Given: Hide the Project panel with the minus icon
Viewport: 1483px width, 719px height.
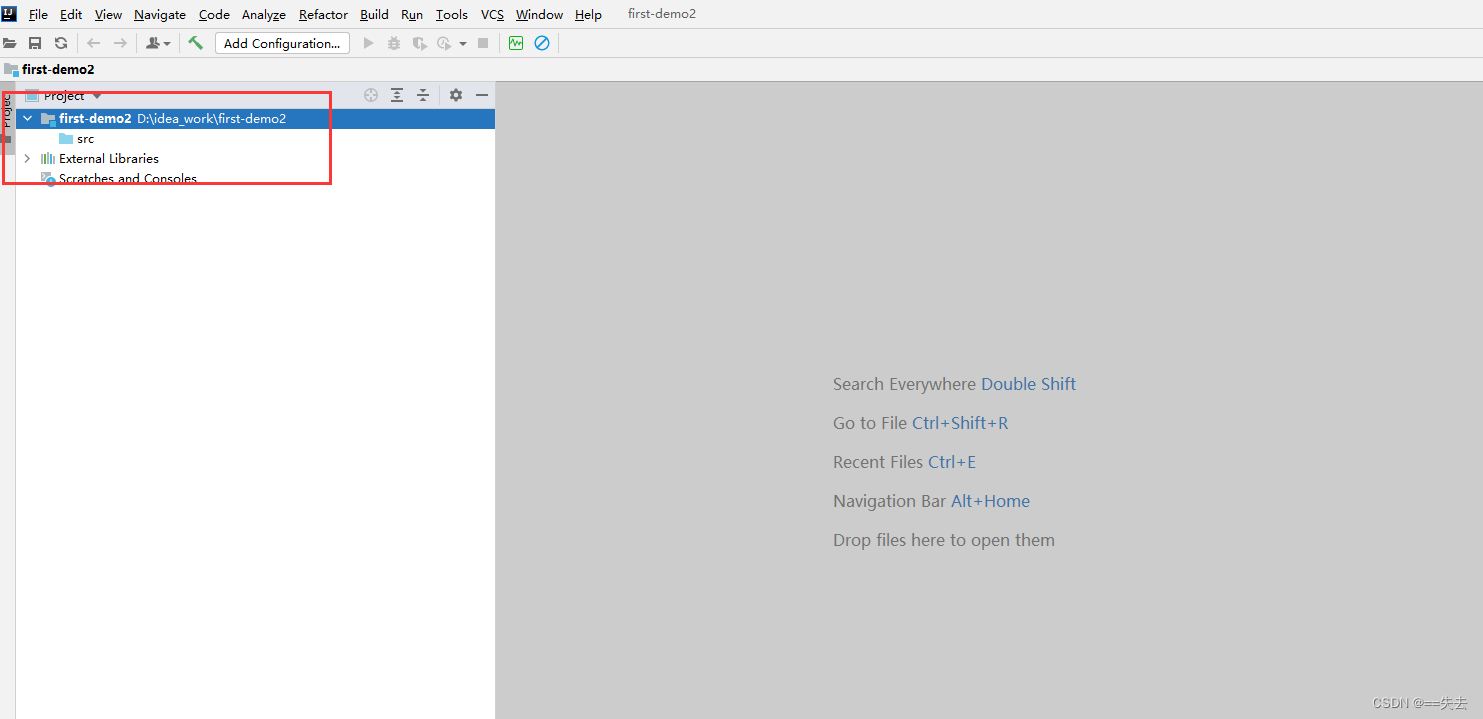Looking at the screenshot, I should coord(482,95).
